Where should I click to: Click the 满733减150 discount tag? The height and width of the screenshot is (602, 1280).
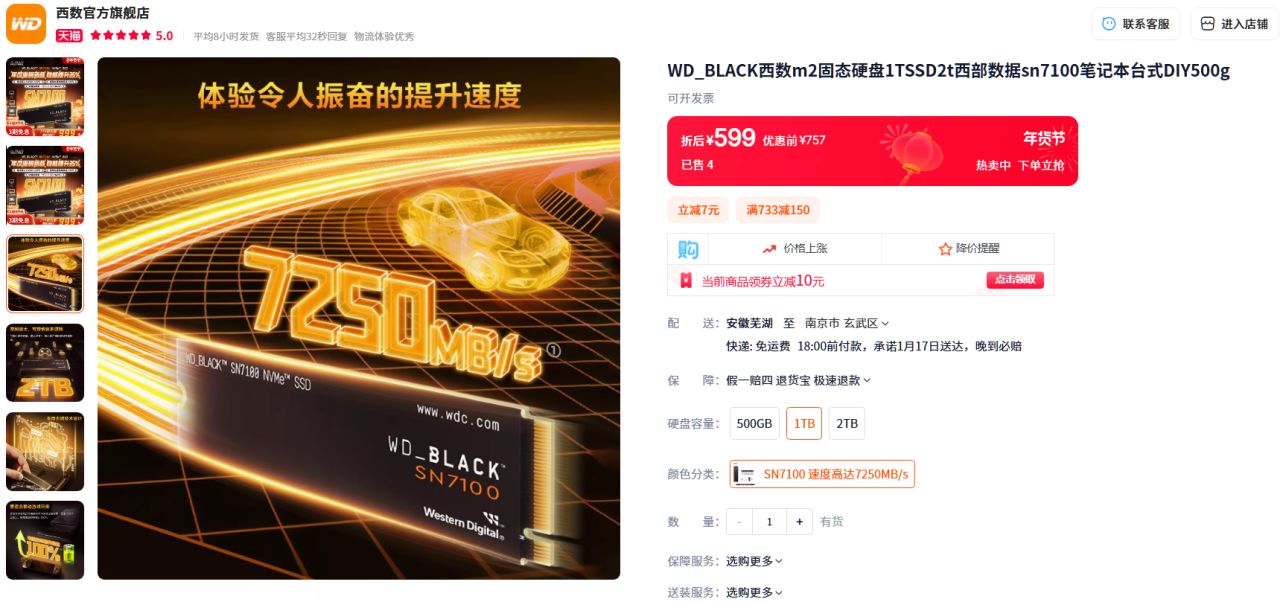[x=778, y=210]
